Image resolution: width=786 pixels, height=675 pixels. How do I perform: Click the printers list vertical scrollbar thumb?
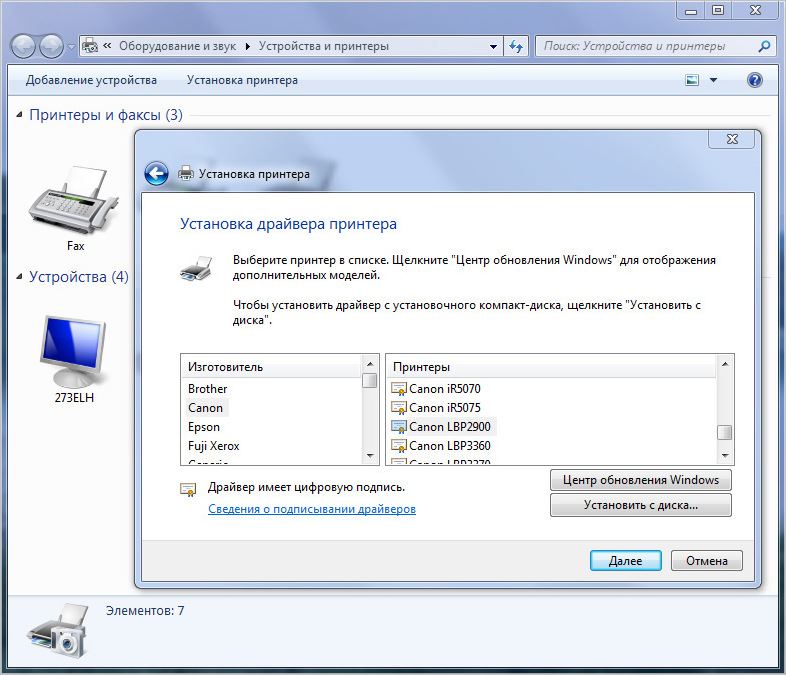[x=725, y=432]
